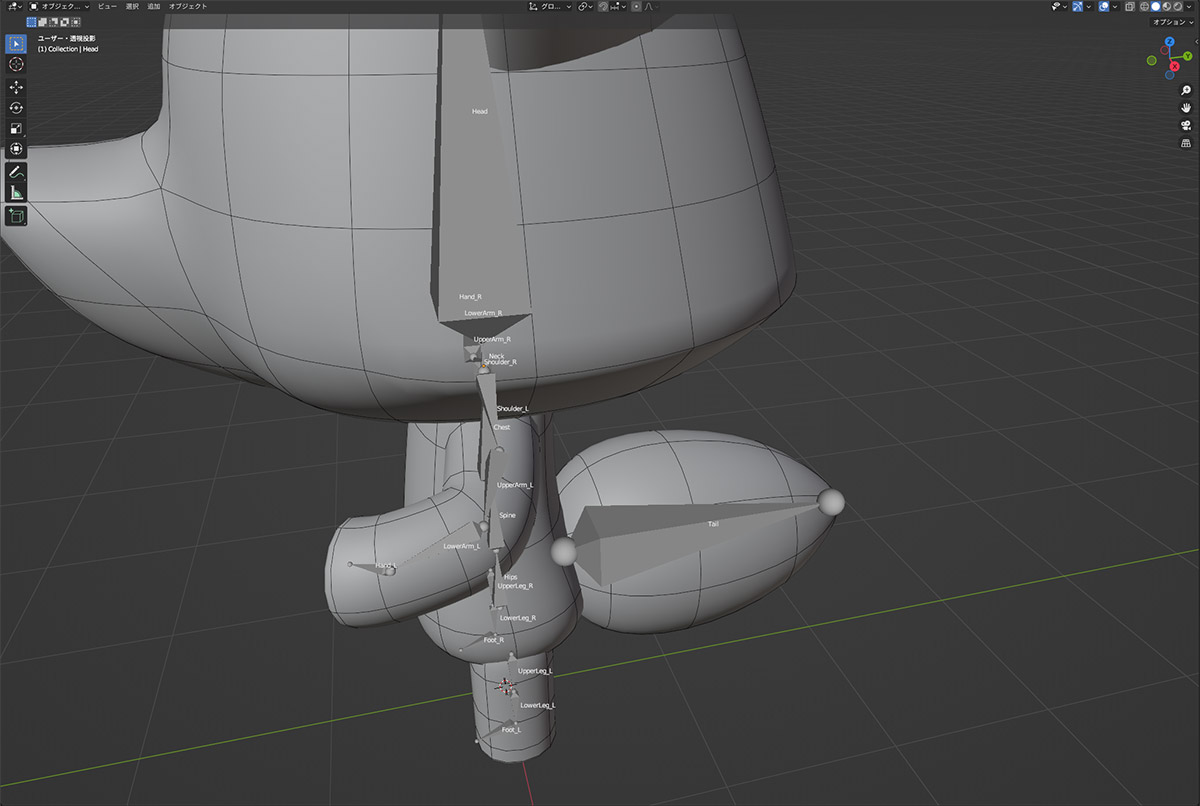The width and height of the screenshot is (1200, 806).
Task: Select the Annotate pencil tool
Action: [16, 172]
